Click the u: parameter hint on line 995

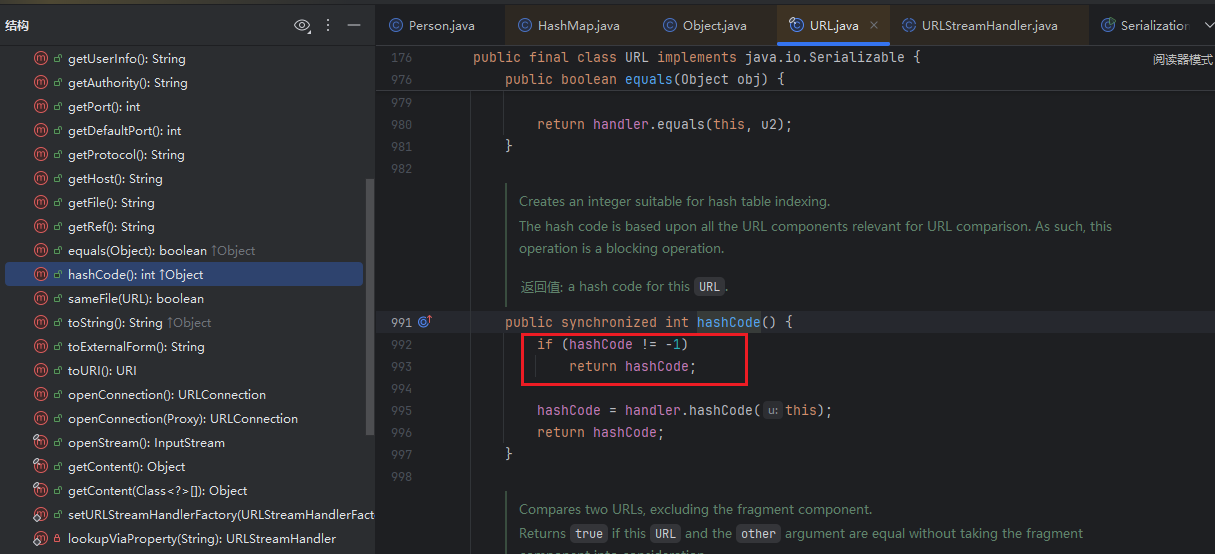click(x=772, y=410)
